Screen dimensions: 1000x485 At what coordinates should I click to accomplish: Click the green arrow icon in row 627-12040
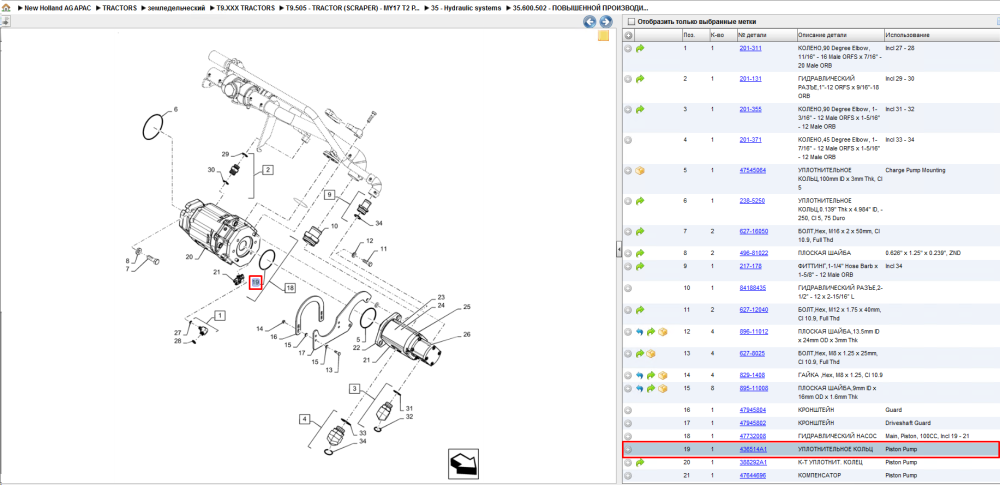tap(640, 310)
